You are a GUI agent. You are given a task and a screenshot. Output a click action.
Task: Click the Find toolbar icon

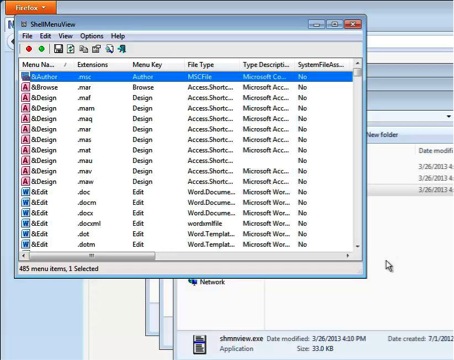click(109, 49)
